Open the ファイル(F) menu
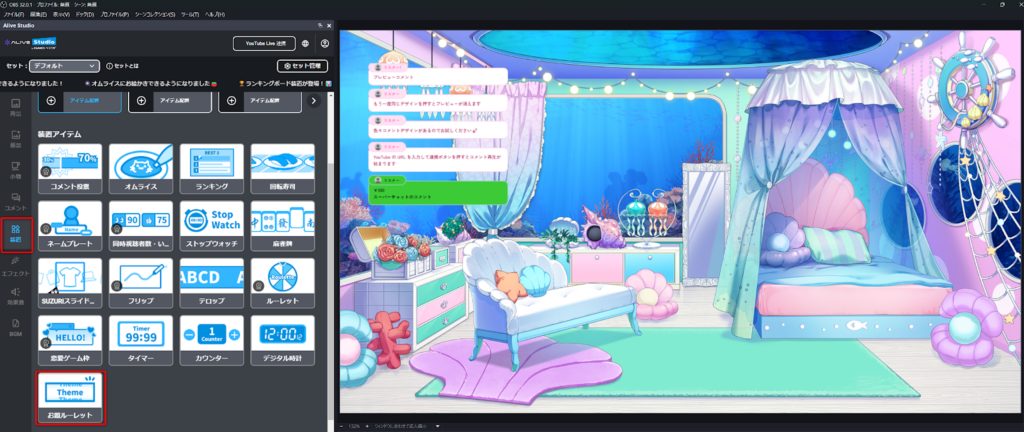Screen dimensions: 1024x432 14,15
